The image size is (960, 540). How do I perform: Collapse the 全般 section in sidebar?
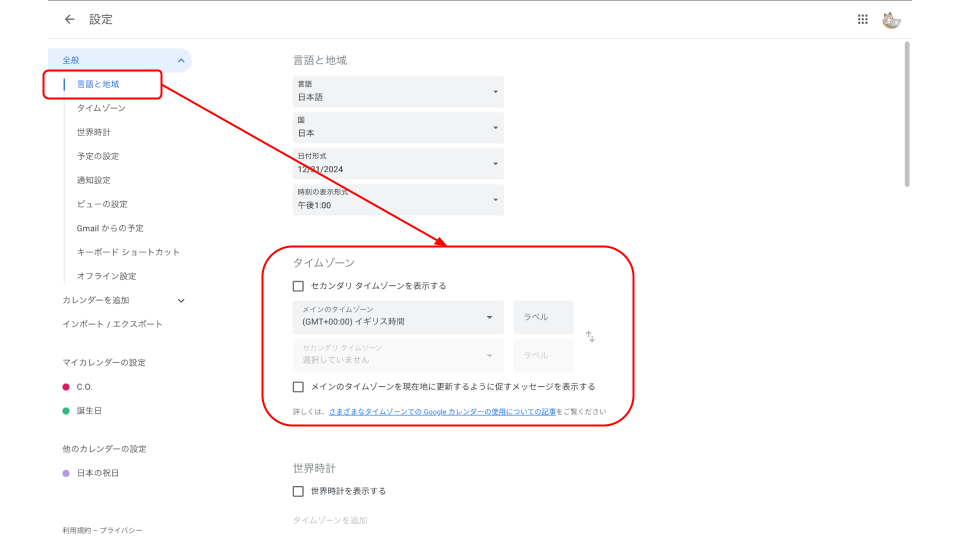click(181, 61)
